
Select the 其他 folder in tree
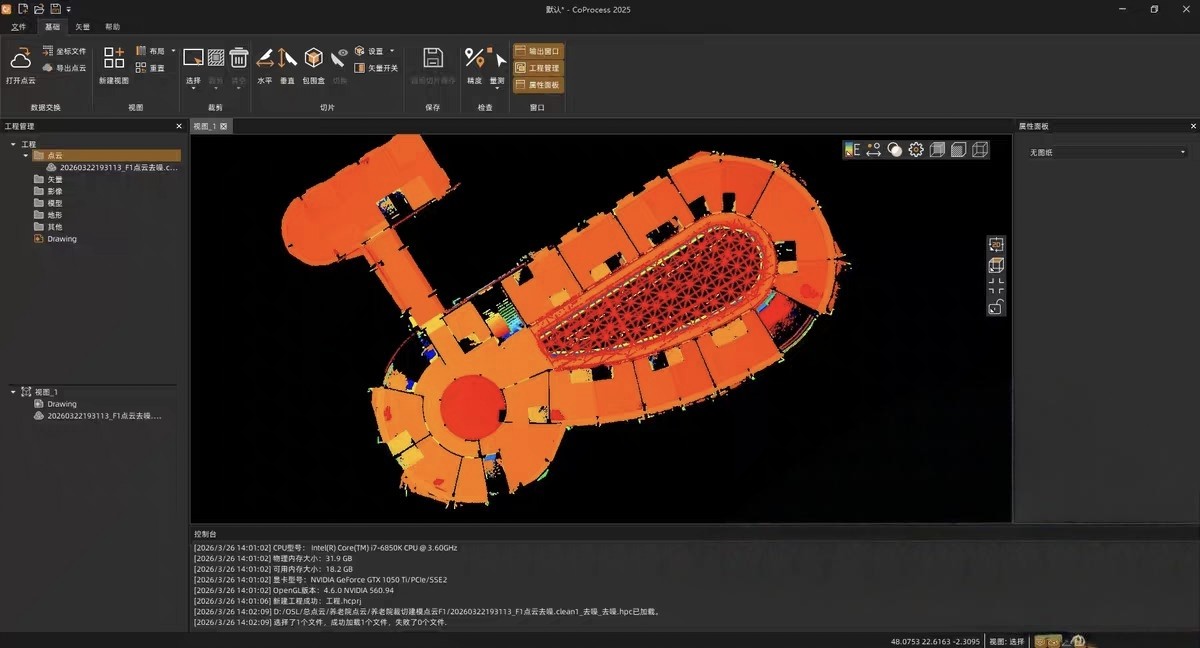click(48, 227)
